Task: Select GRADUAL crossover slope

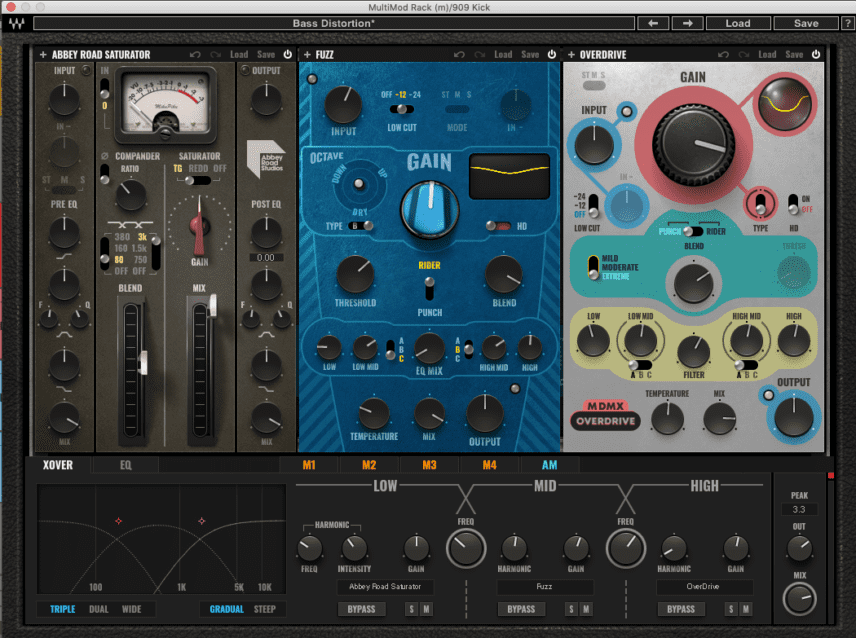Action: [227, 609]
